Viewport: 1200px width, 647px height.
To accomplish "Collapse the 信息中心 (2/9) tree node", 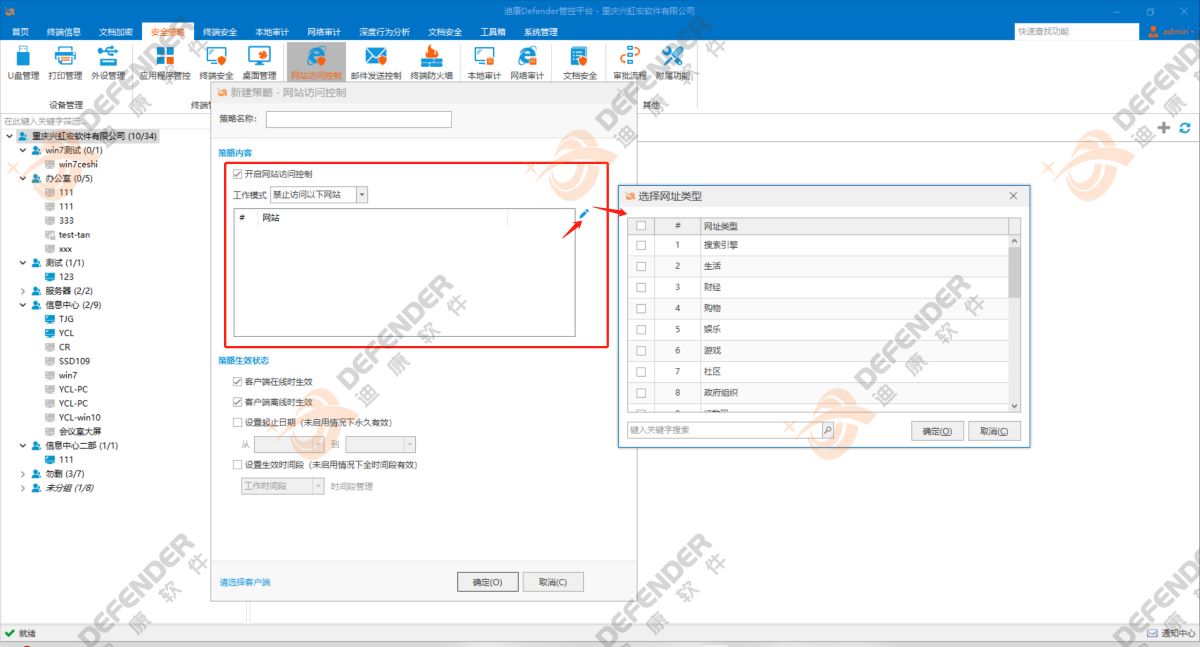I will tap(23, 305).
